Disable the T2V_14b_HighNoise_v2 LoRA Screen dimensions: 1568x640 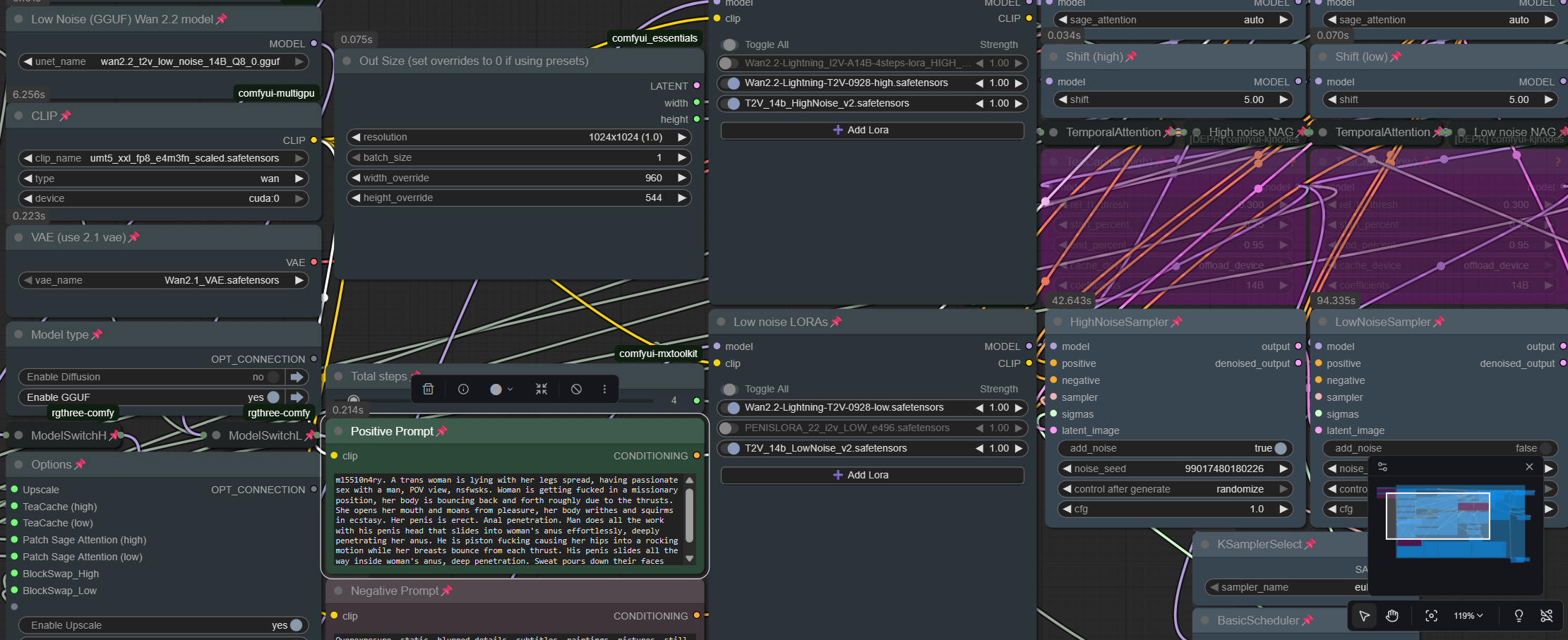pyautogui.click(x=729, y=104)
